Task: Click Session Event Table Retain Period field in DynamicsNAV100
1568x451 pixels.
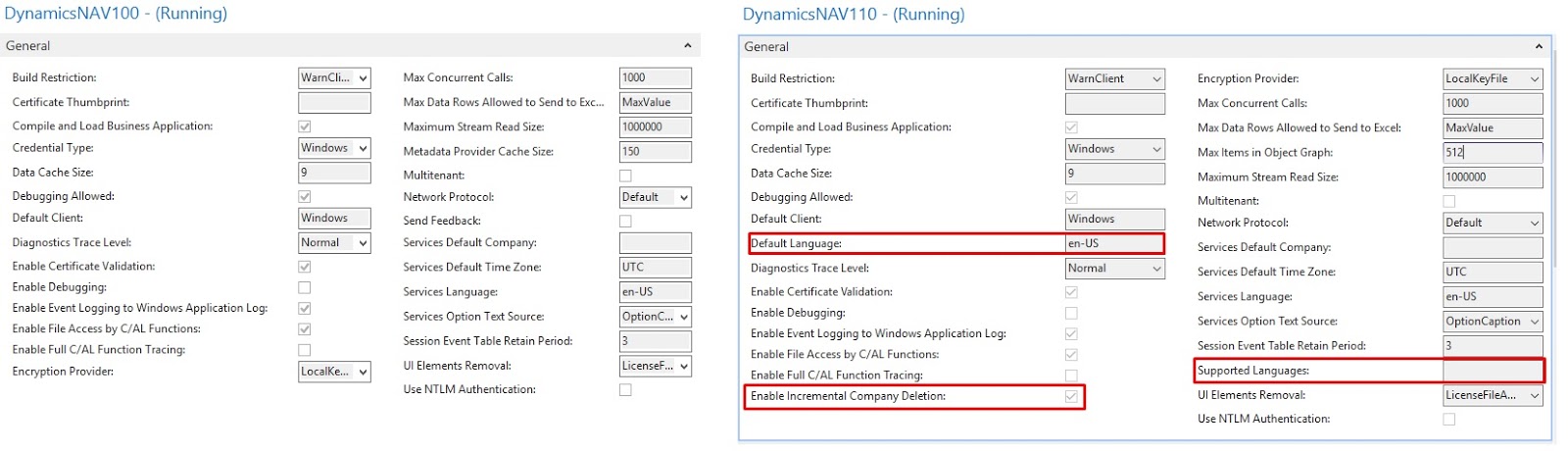Action: [656, 341]
